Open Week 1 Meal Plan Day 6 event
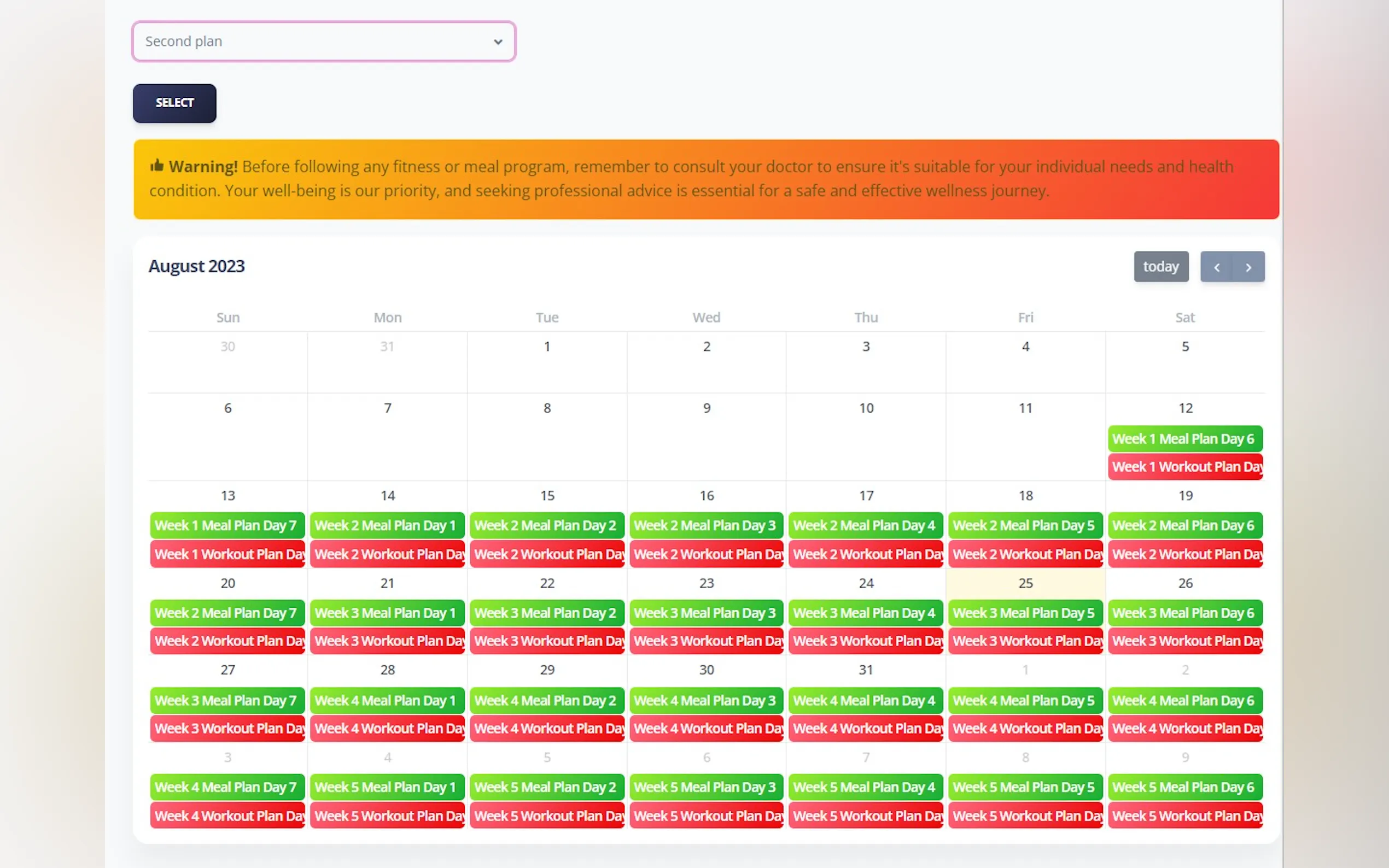Viewport: 1389px width, 868px height. pos(1184,438)
